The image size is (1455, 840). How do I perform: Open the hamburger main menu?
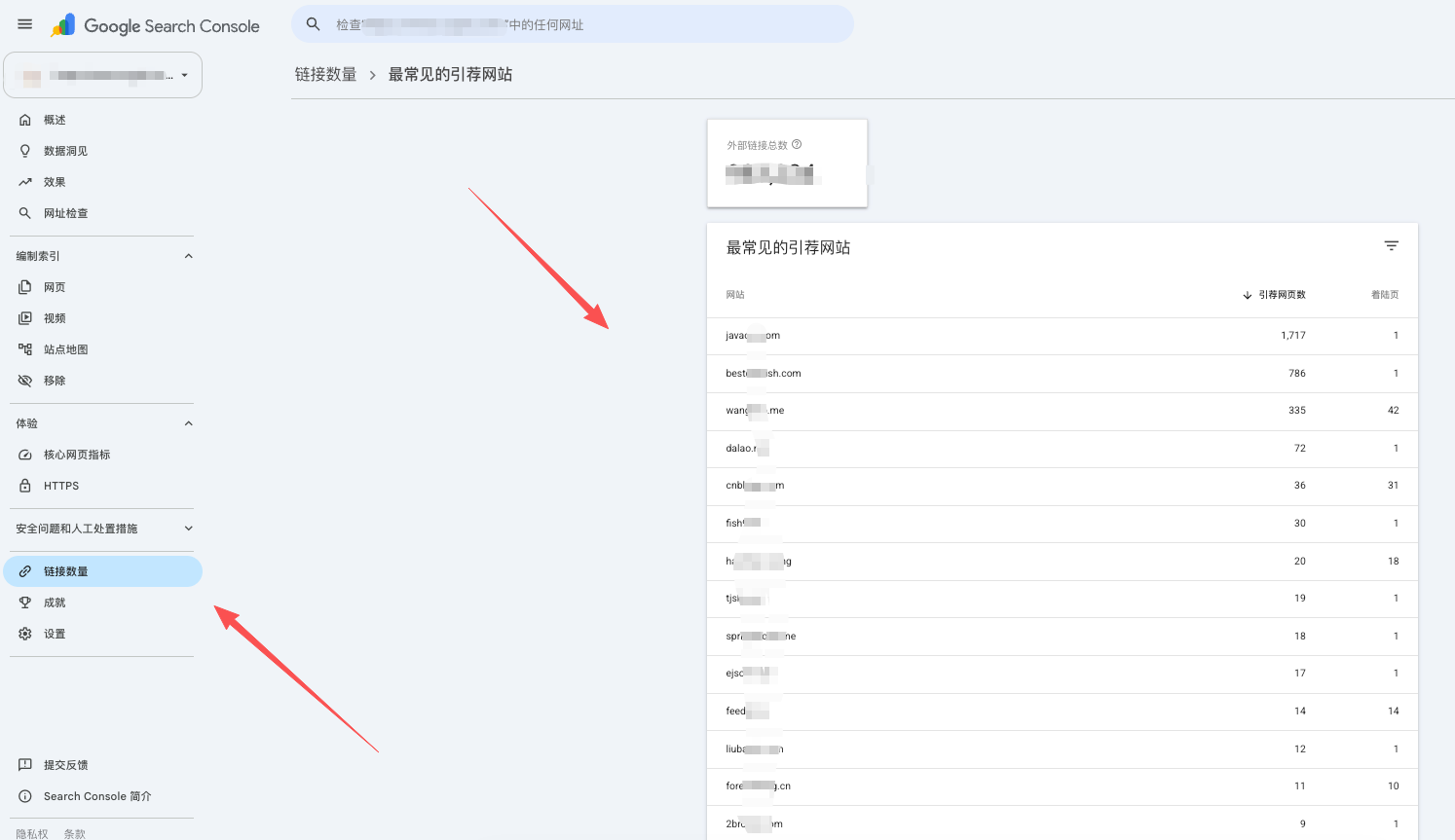click(25, 24)
